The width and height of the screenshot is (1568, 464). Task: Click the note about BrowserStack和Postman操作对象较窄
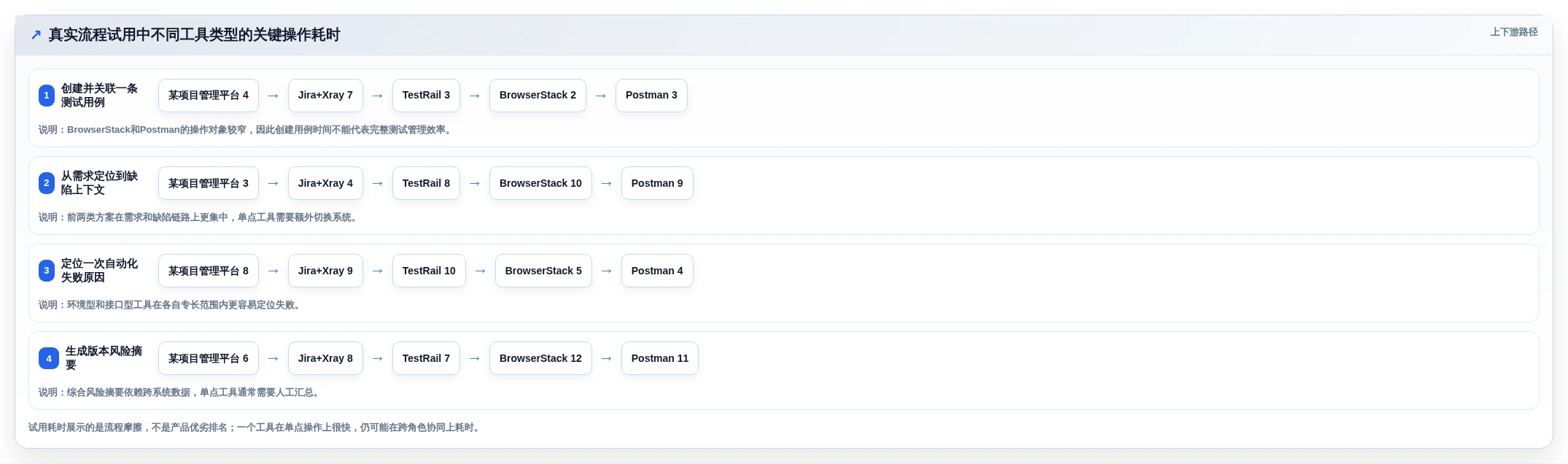click(247, 130)
